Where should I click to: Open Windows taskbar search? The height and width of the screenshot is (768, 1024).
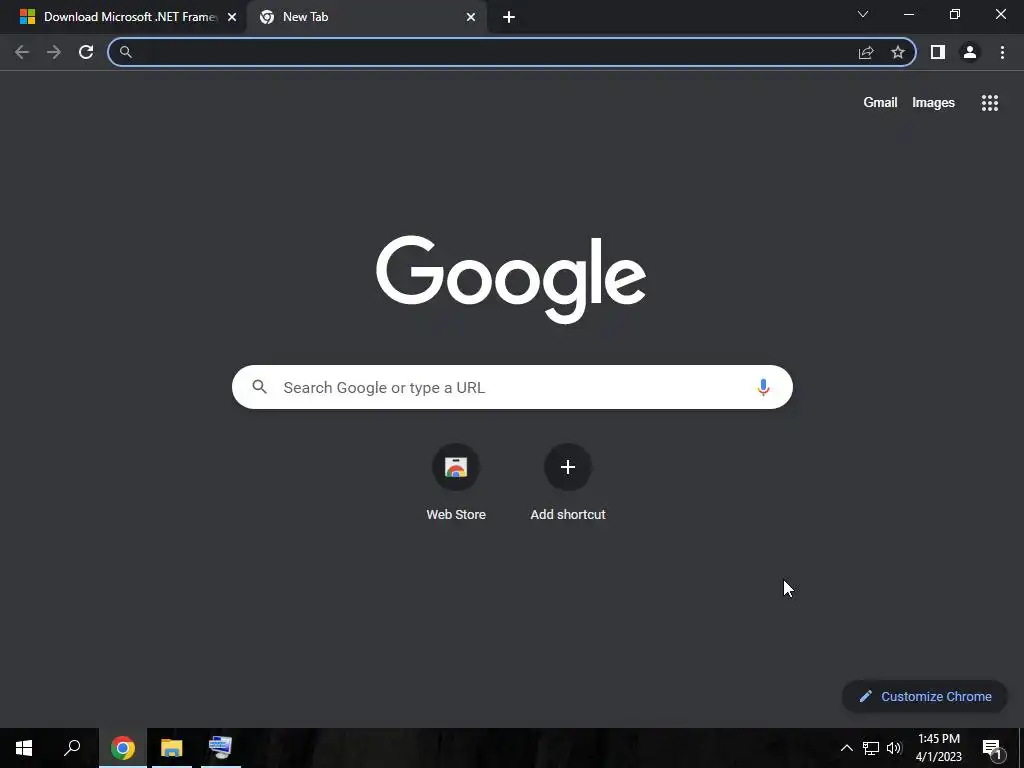click(x=72, y=748)
